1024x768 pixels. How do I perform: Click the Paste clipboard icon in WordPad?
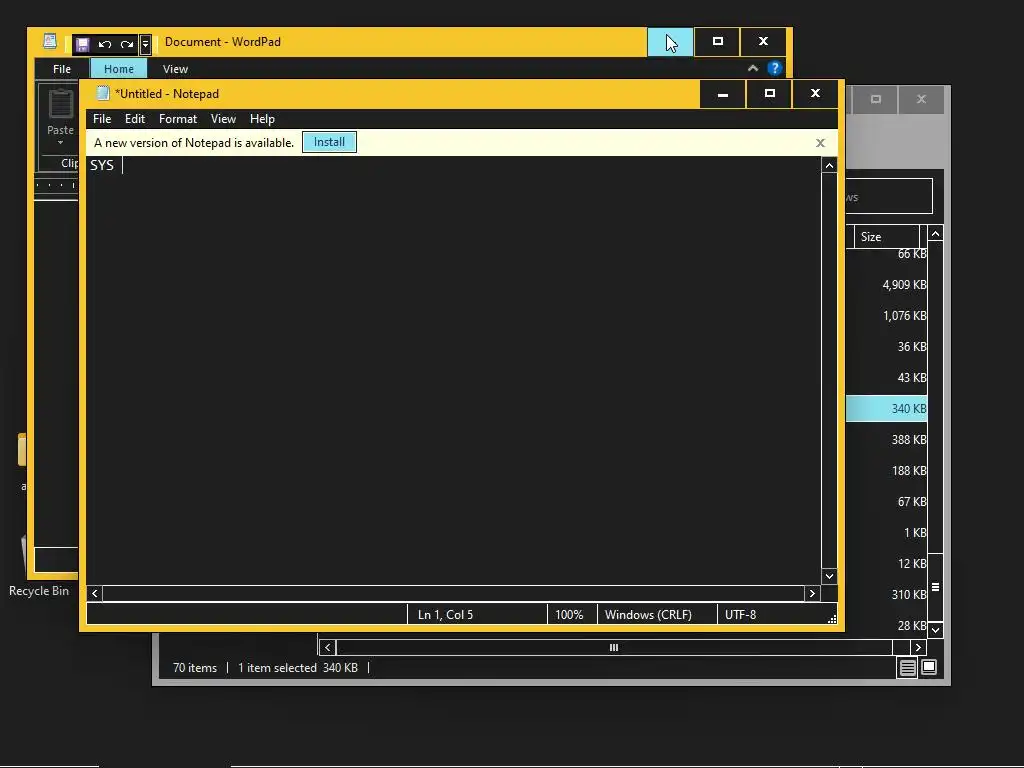point(61,104)
